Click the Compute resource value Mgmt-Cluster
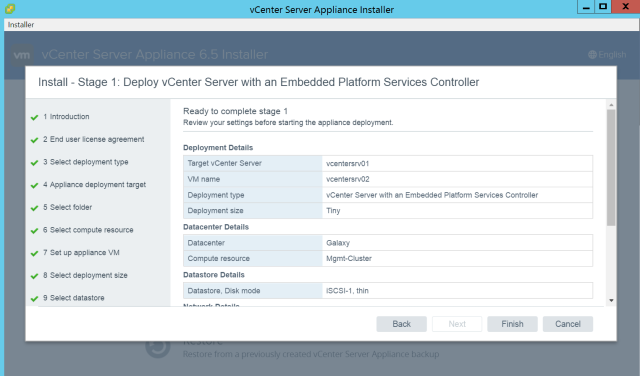 (x=349, y=258)
